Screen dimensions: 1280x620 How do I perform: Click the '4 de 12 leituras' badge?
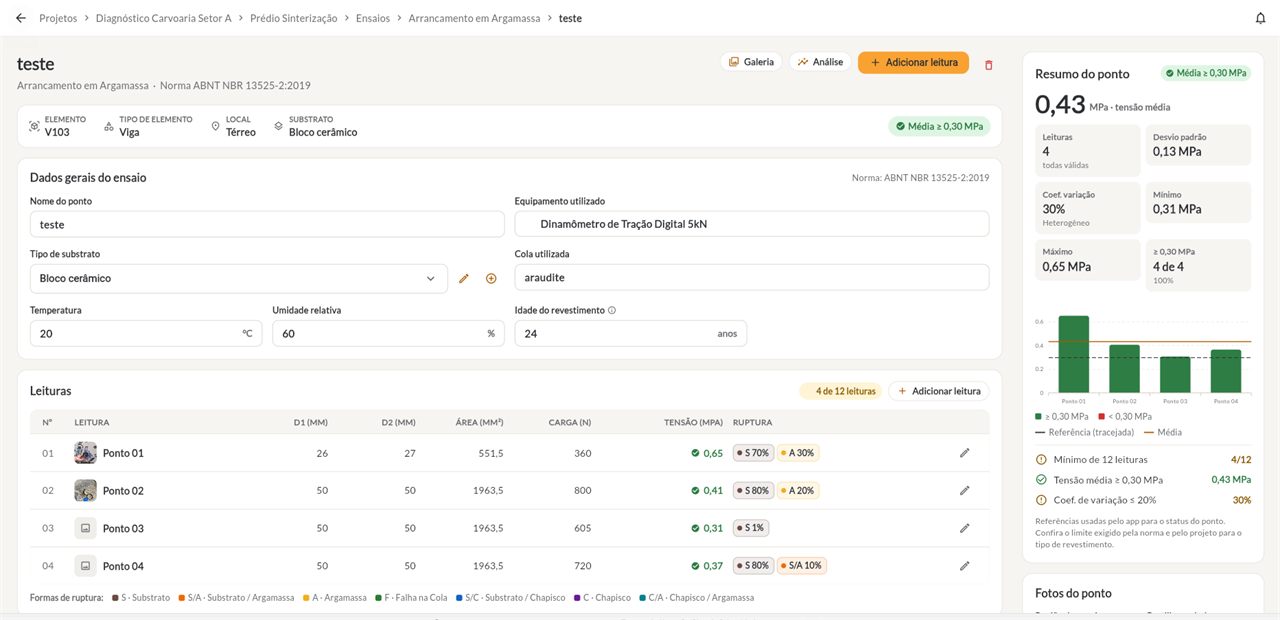[839, 391]
